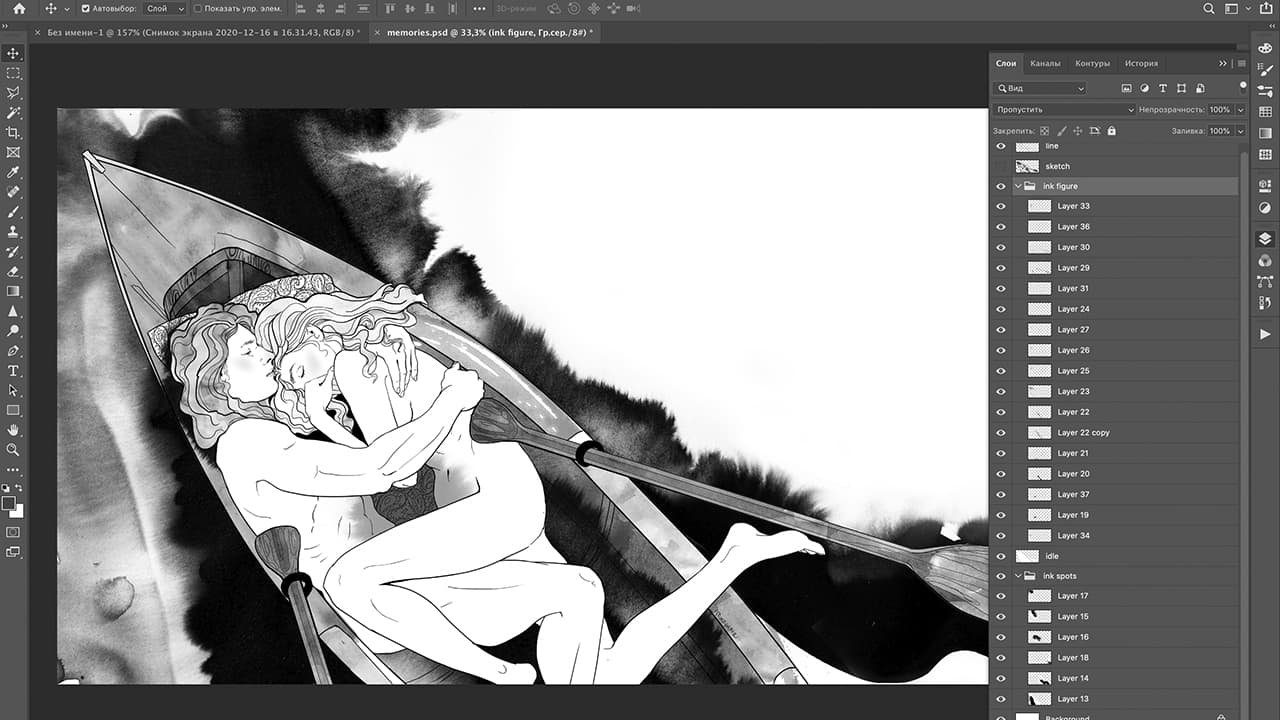This screenshot has width=1280, height=720.
Task: Filter layers by pixel layer type
Action: (1126, 89)
